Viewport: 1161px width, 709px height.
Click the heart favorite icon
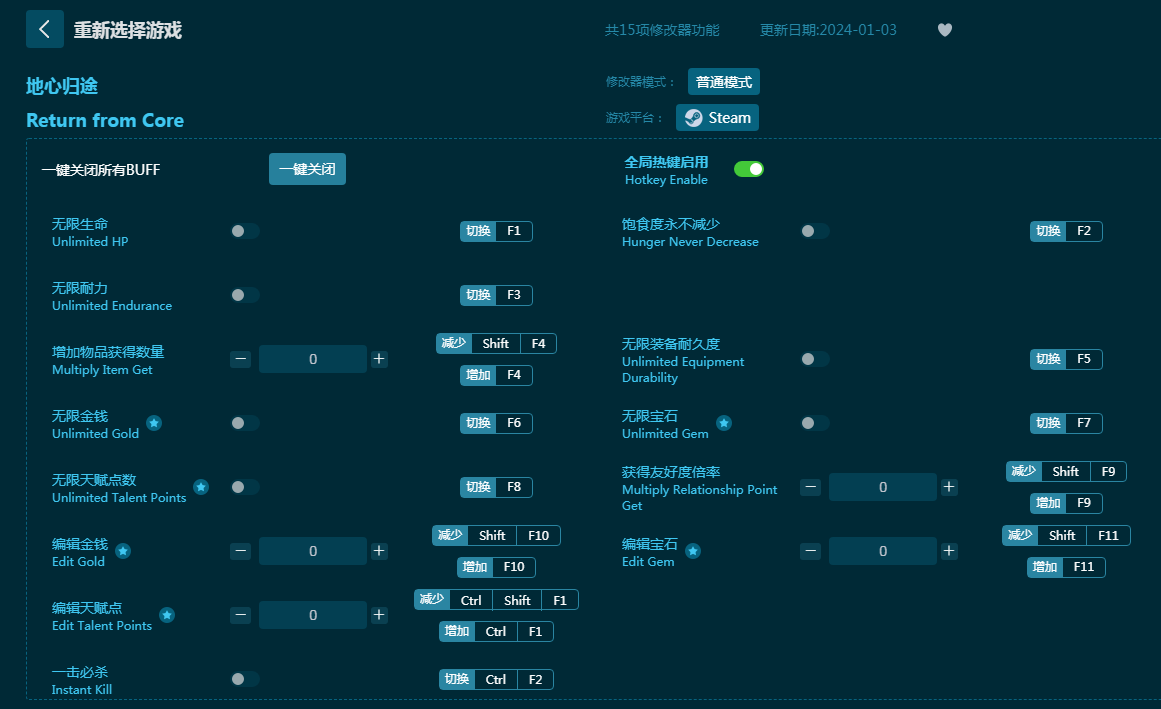pyautogui.click(x=944, y=30)
